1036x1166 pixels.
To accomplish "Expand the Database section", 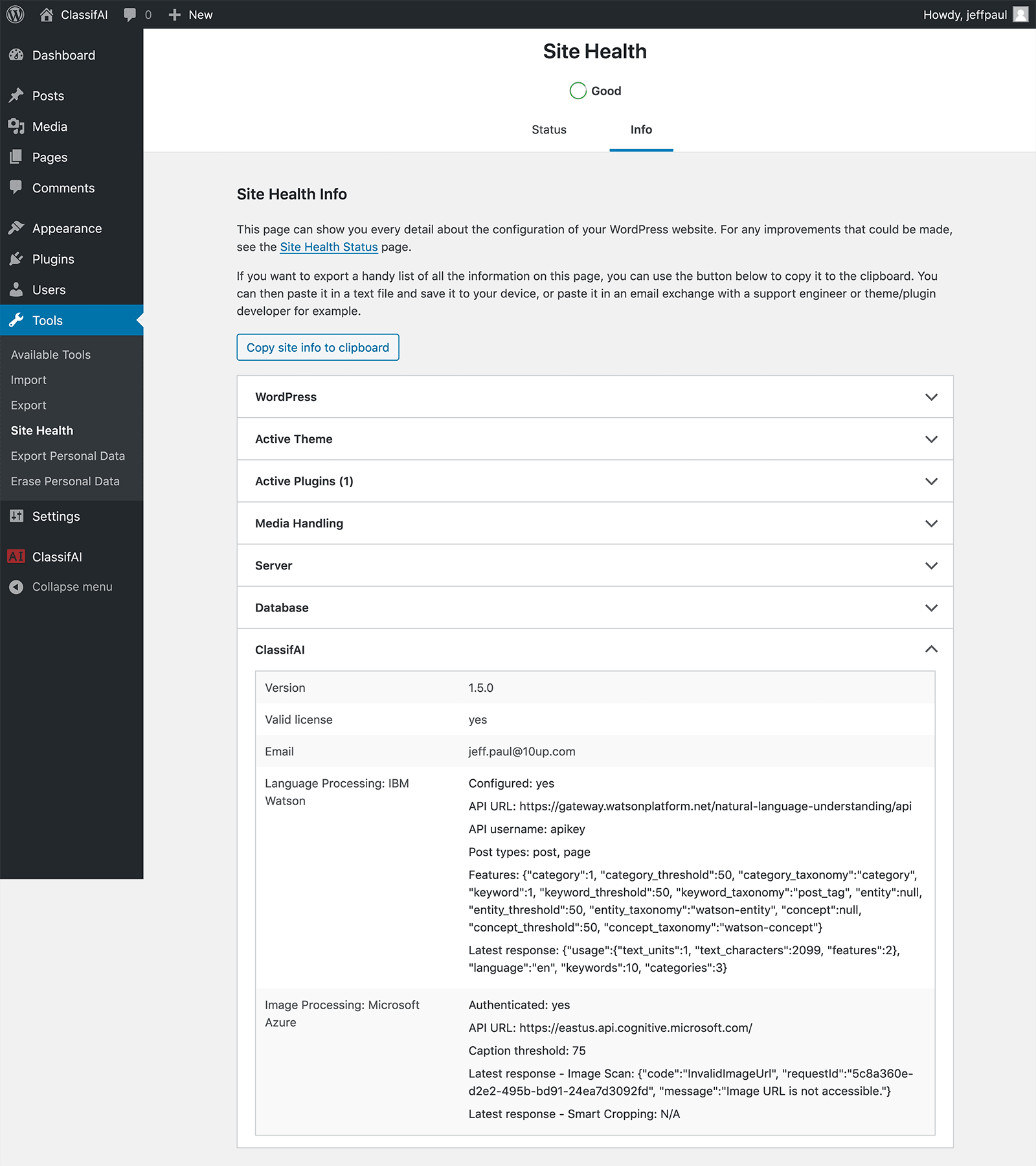I will (x=595, y=608).
